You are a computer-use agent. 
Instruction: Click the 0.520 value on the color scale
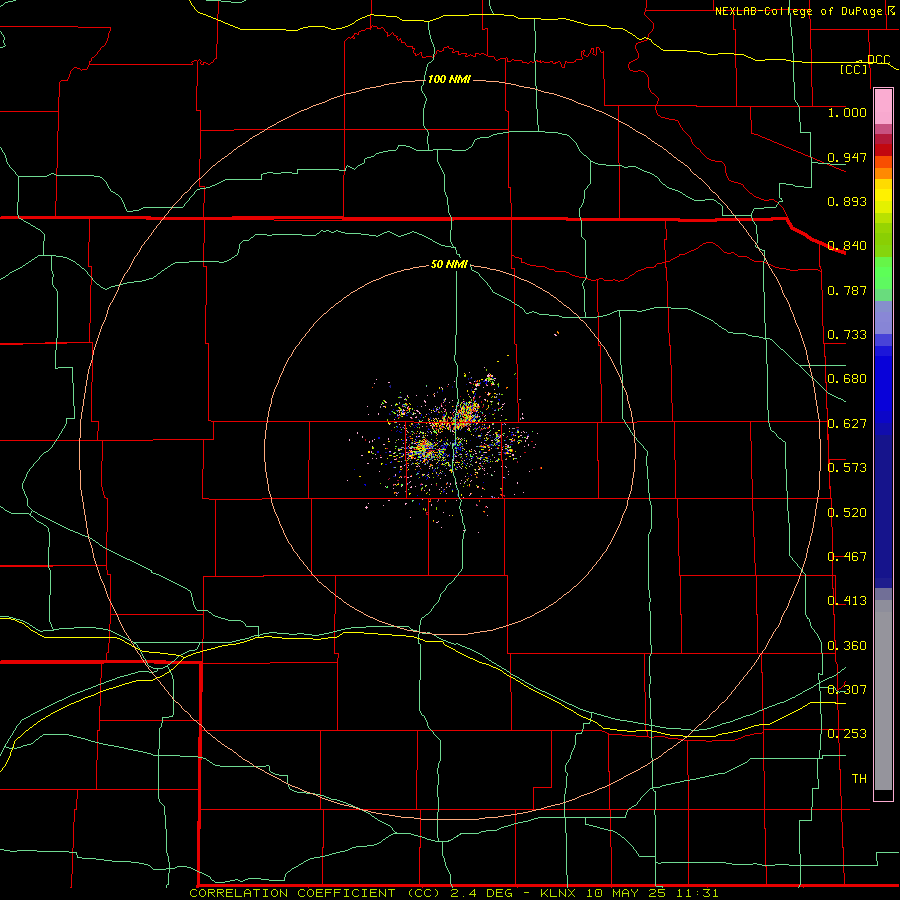[x=847, y=513]
